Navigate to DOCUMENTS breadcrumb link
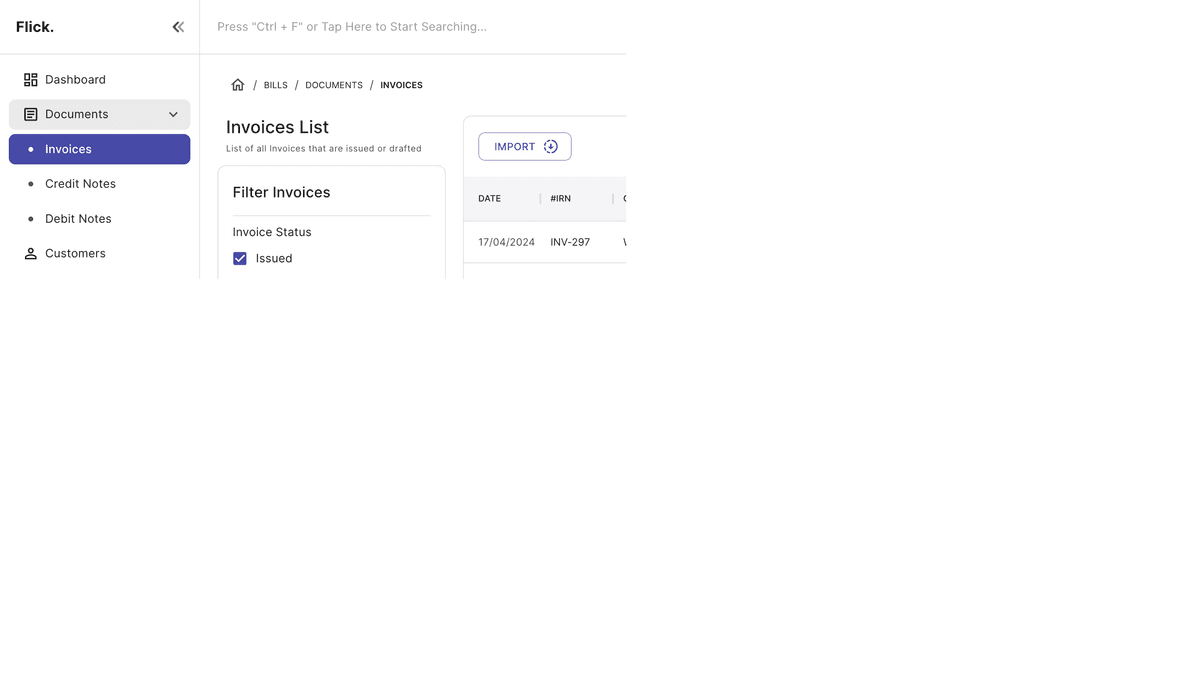The image size is (1200, 678). pyautogui.click(x=334, y=86)
